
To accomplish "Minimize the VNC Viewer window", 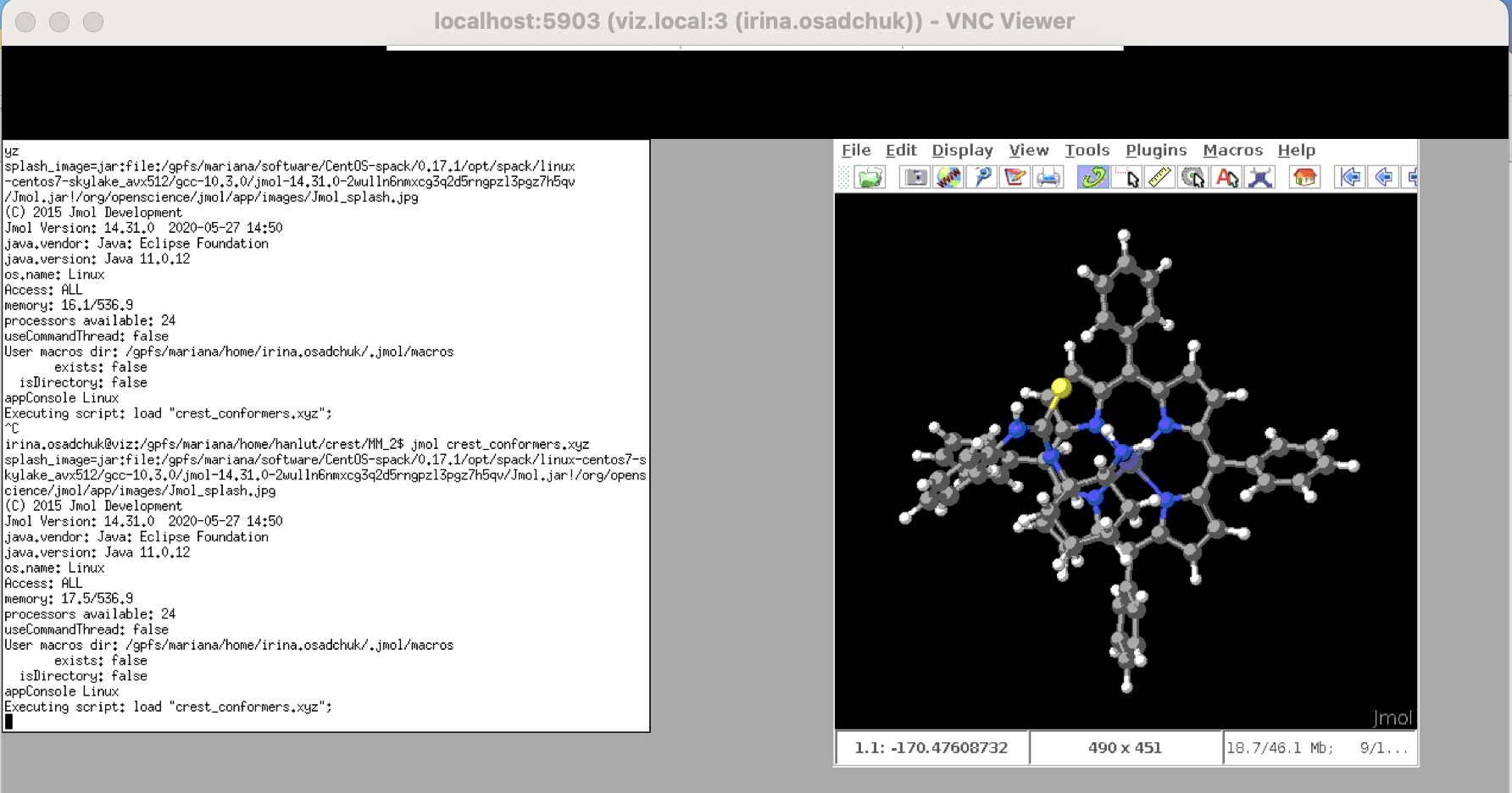I will click(x=59, y=21).
